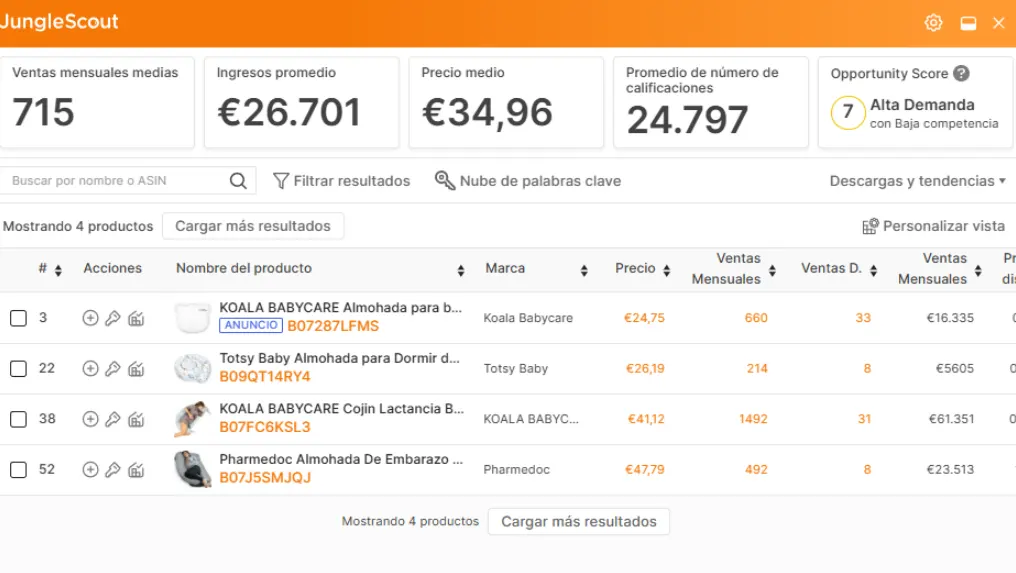
Task: Expand Descargas y tendencias dropdown
Action: point(918,181)
